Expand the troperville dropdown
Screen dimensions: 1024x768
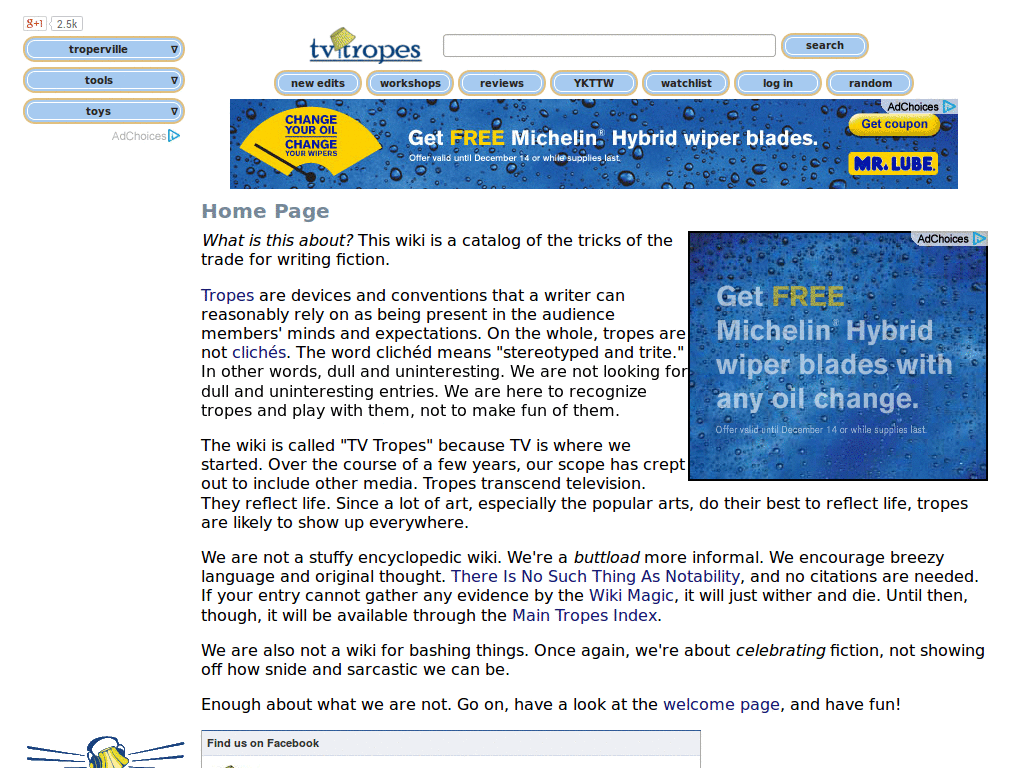tap(104, 49)
